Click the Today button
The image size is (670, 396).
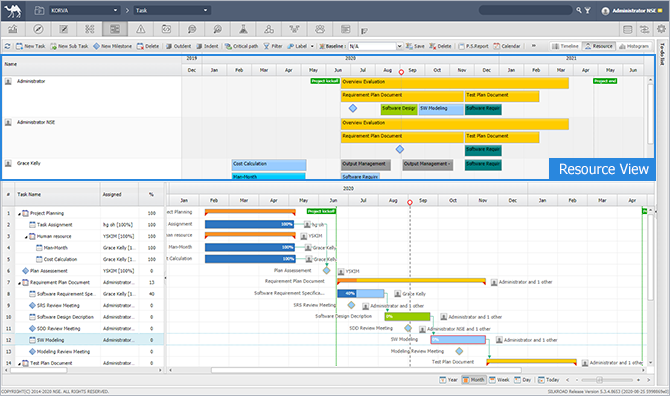pos(548,380)
